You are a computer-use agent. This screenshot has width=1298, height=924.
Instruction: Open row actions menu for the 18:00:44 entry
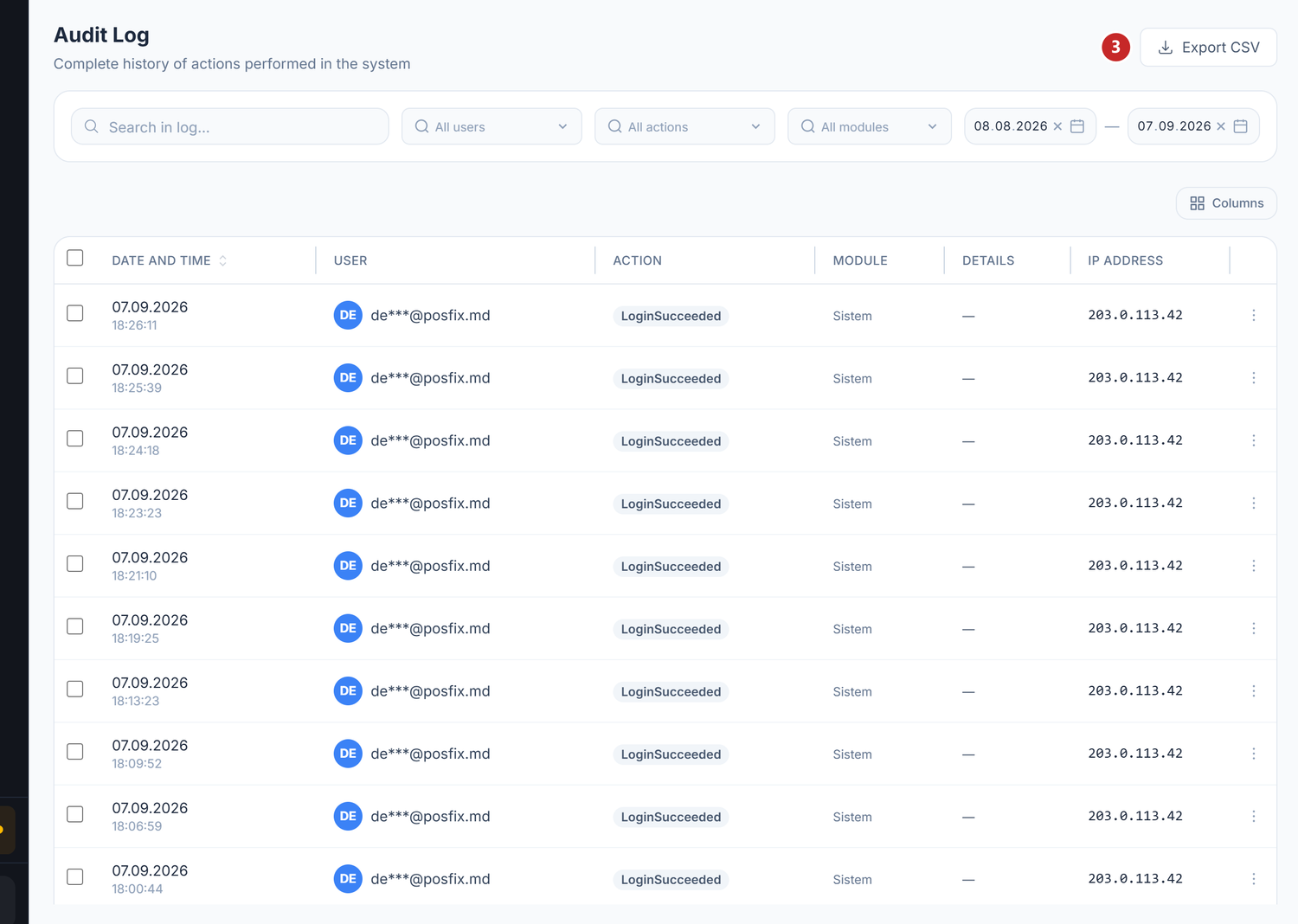click(1254, 879)
